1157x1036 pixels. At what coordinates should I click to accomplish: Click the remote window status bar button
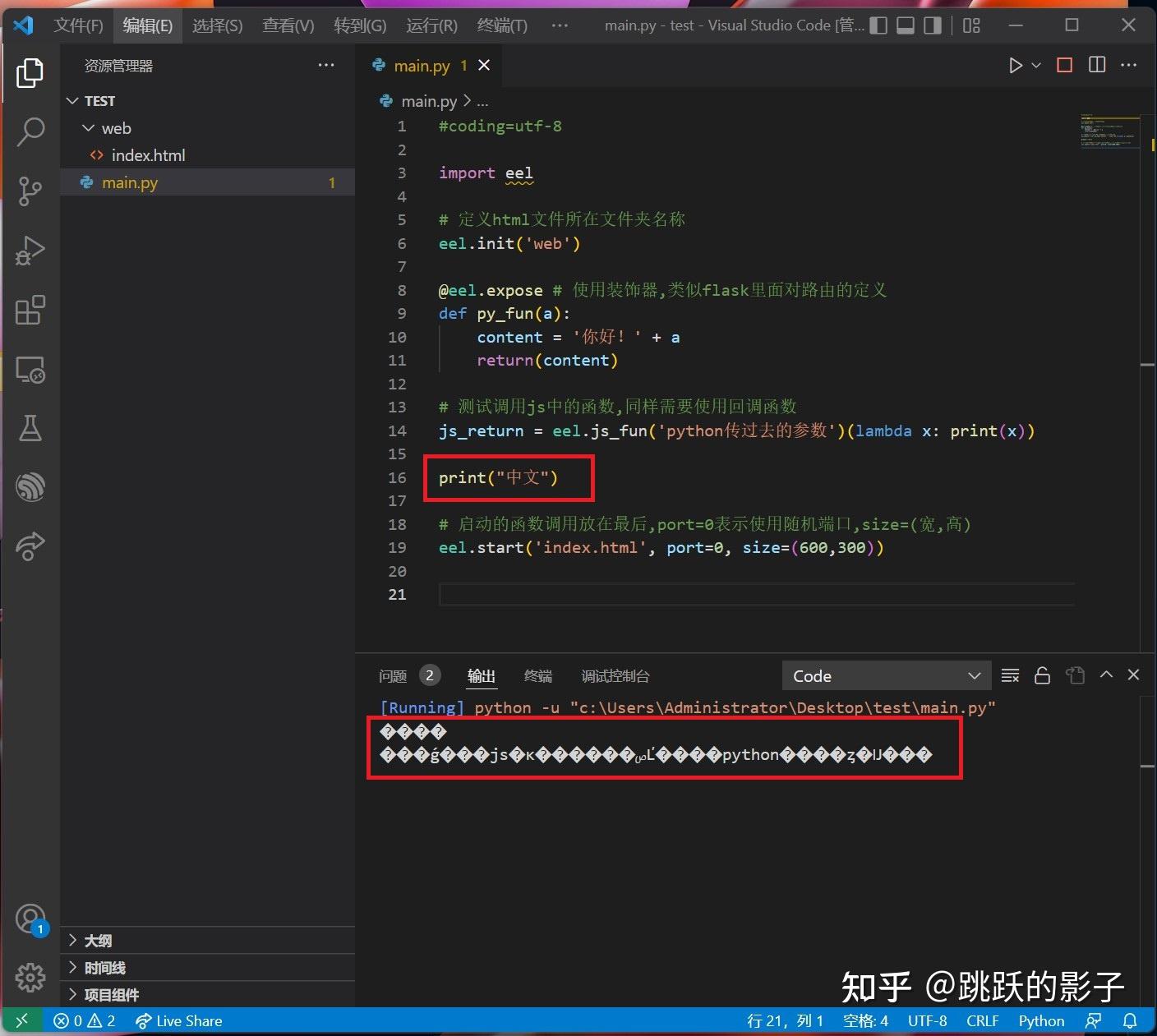coord(22,1021)
